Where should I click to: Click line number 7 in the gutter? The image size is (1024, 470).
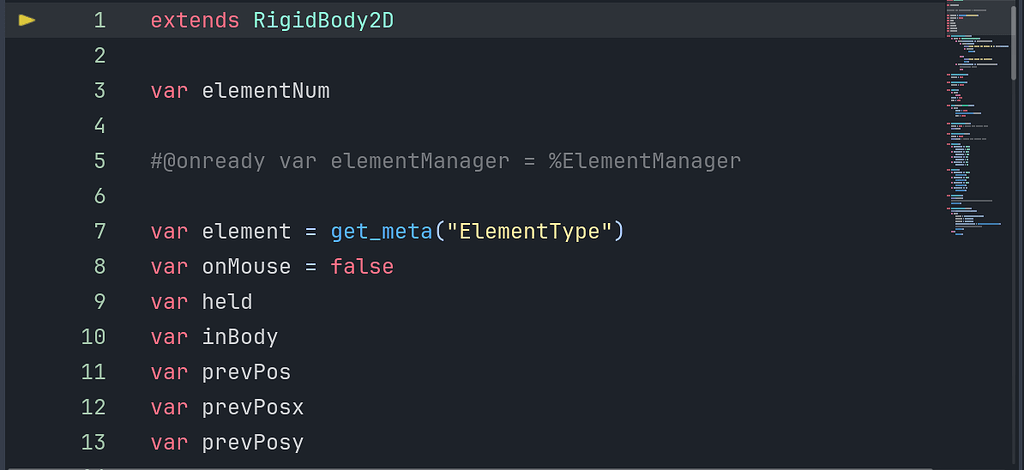coord(99,231)
